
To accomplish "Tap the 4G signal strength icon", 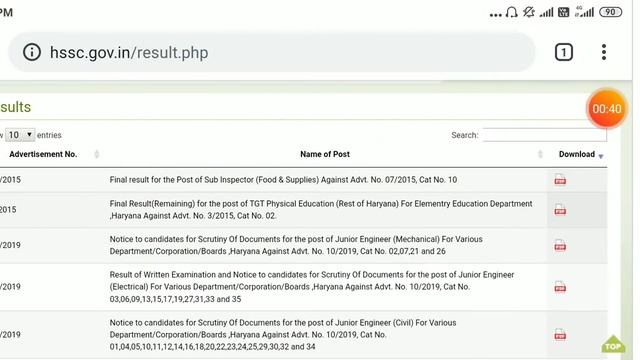I will [584, 12].
